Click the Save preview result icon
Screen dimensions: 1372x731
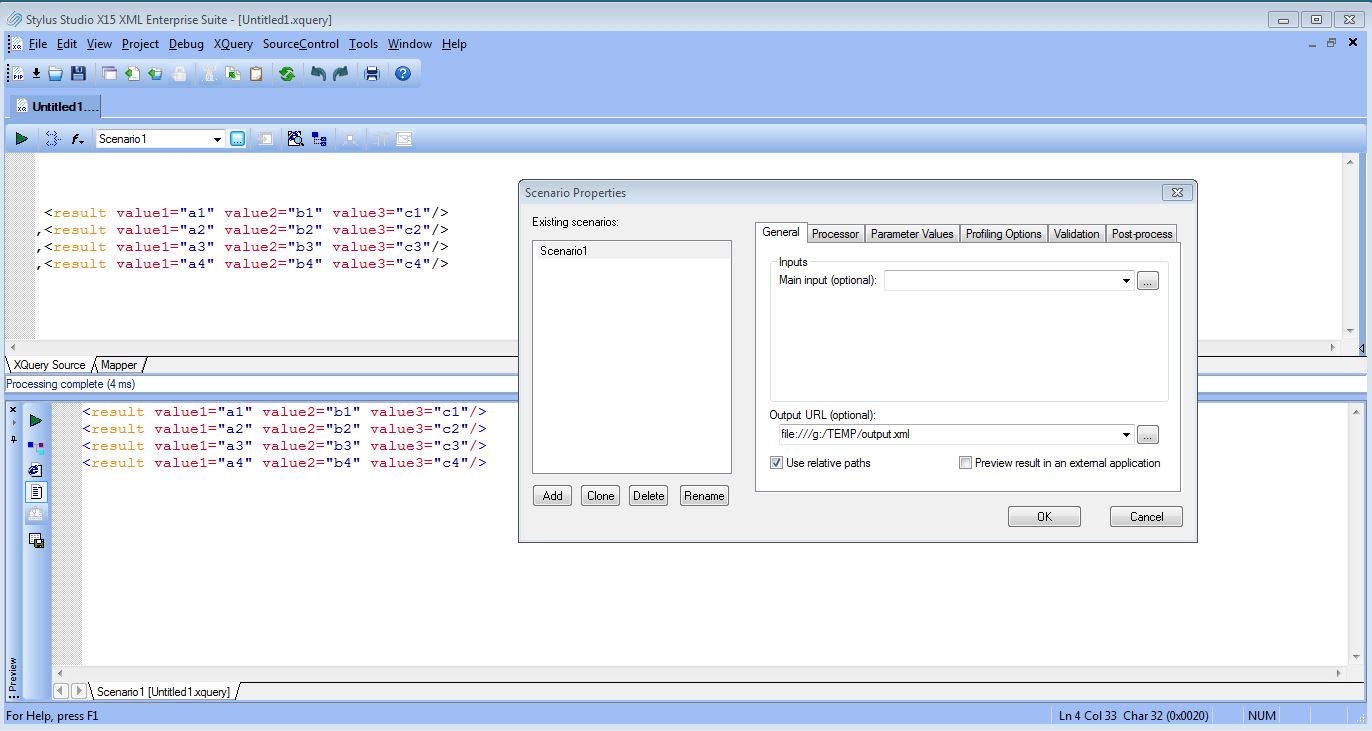pos(36,541)
